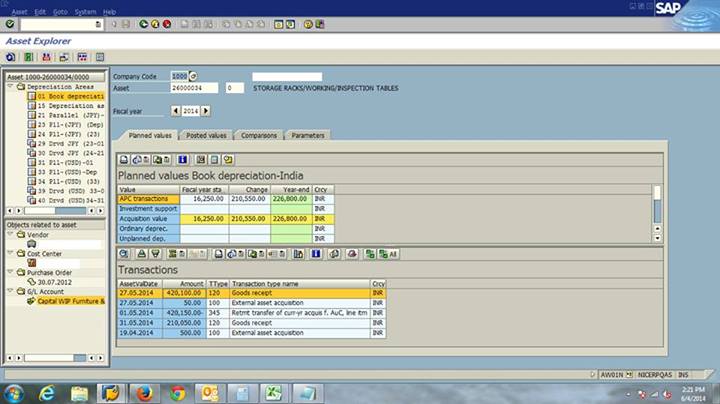This screenshot has width=720, height=404.
Task: Click the yellow note icon in Planned values toolbar
Action: (x=228, y=160)
